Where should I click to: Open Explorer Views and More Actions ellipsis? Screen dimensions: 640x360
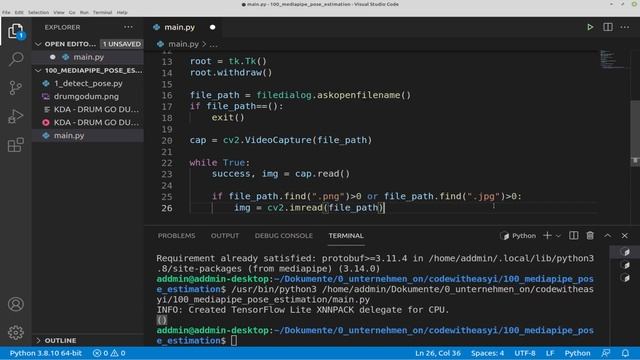[128, 27]
